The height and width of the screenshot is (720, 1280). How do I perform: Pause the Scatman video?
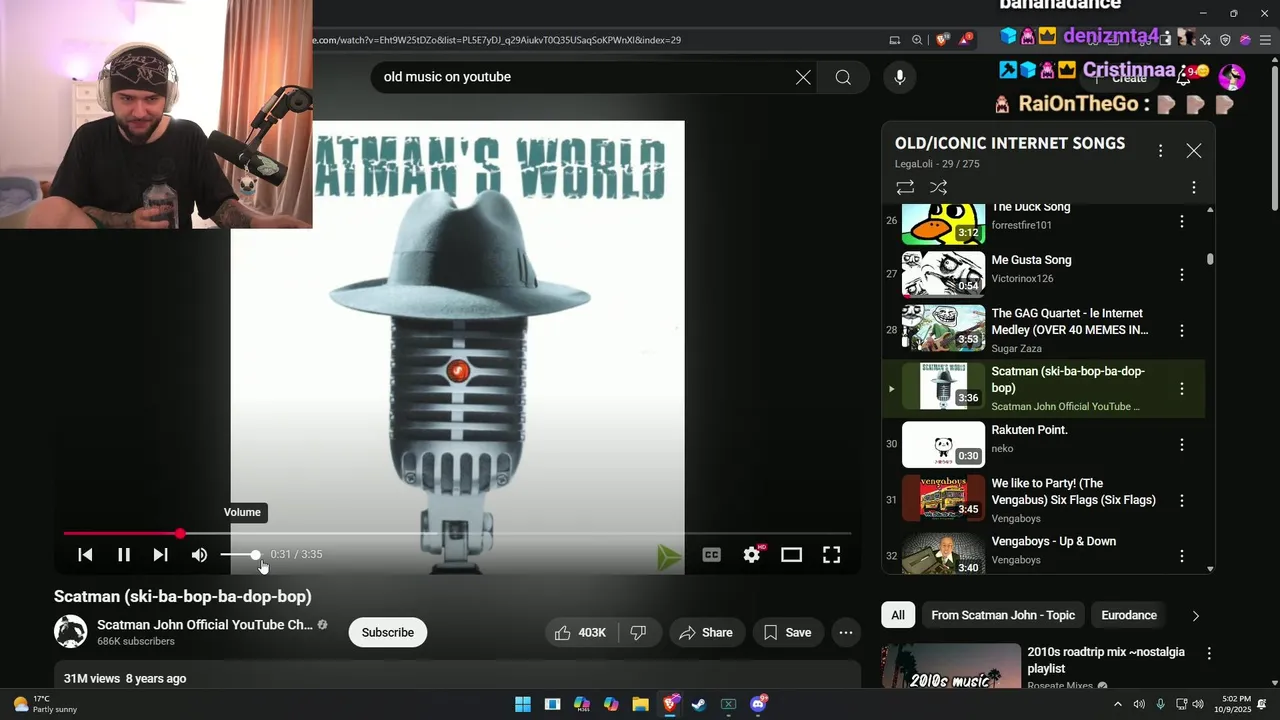click(x=124, y=554)
